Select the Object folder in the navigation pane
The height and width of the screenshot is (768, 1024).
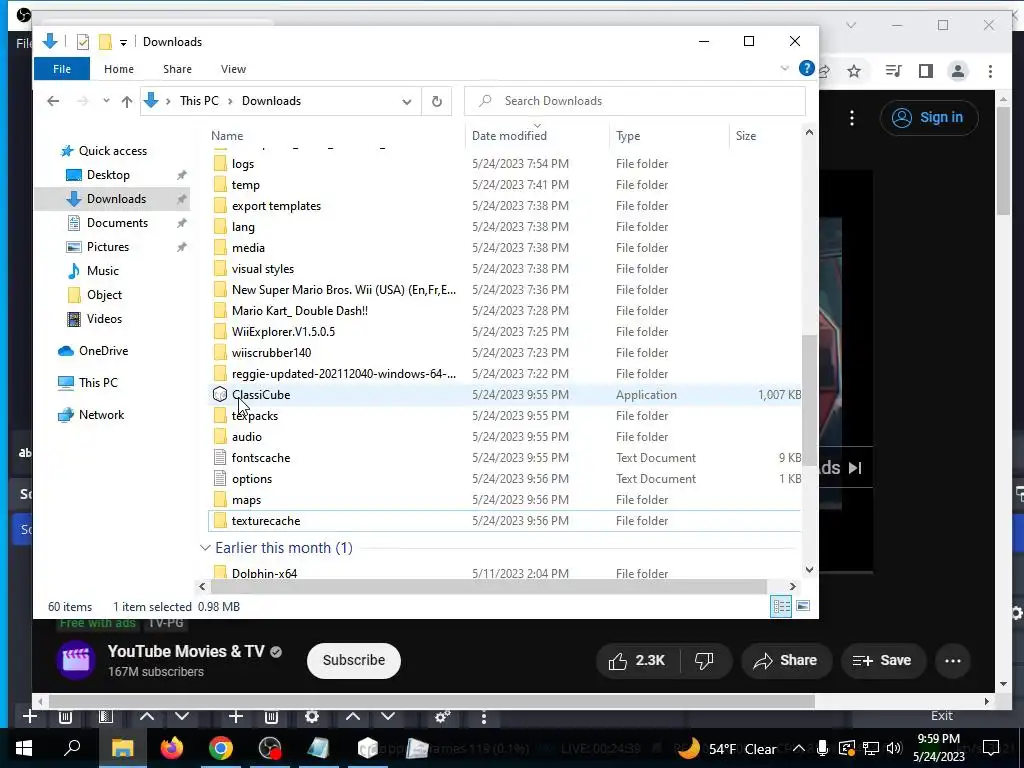pyautogui.click(x=104, y=295)
